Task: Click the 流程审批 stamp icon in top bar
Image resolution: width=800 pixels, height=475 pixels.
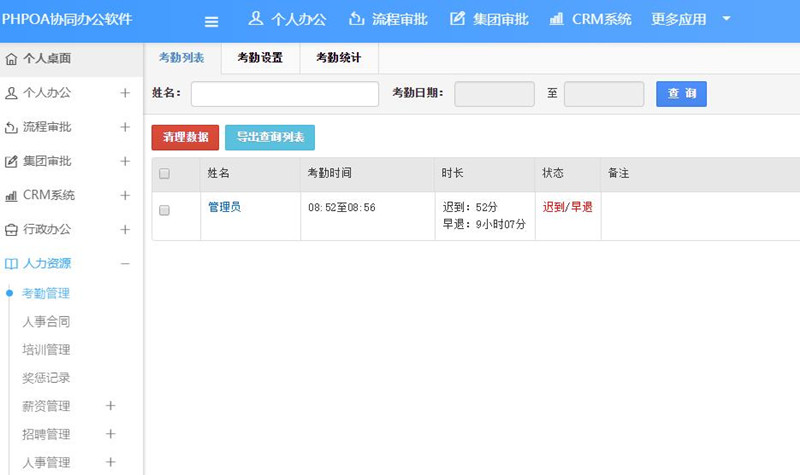Action: pos(357,19)
